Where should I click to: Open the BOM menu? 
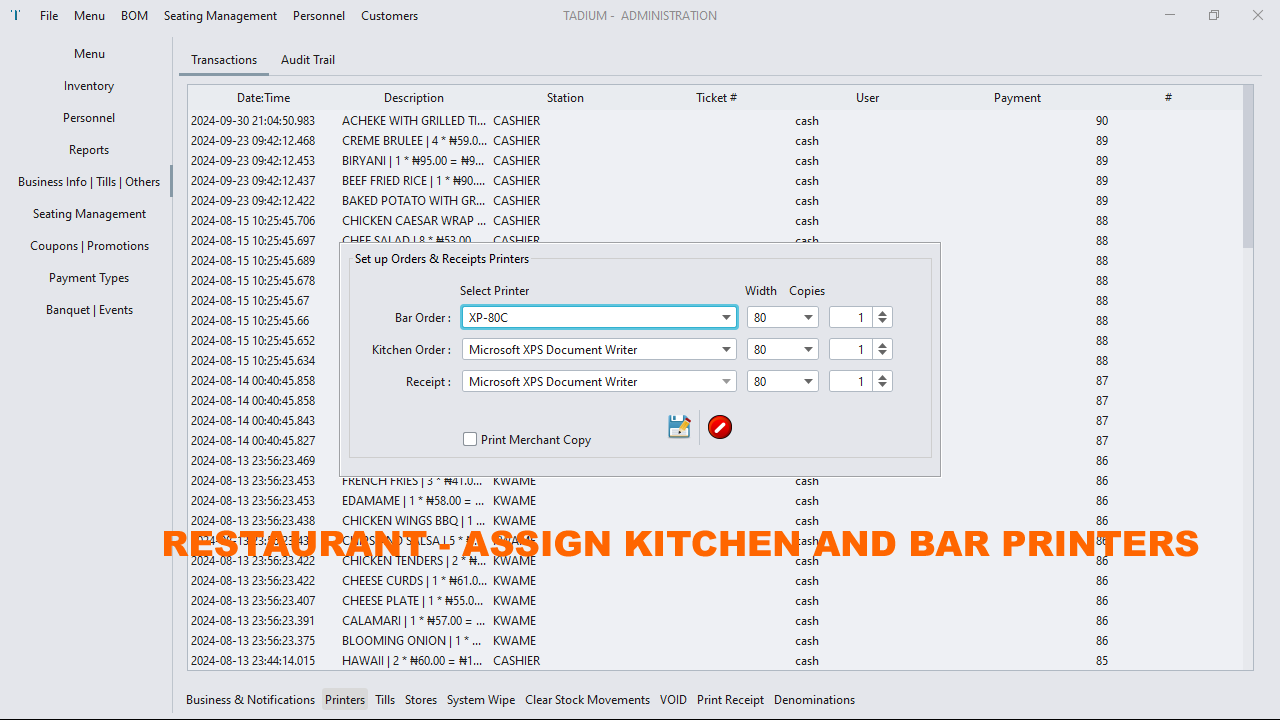click(x=134, y=16)
